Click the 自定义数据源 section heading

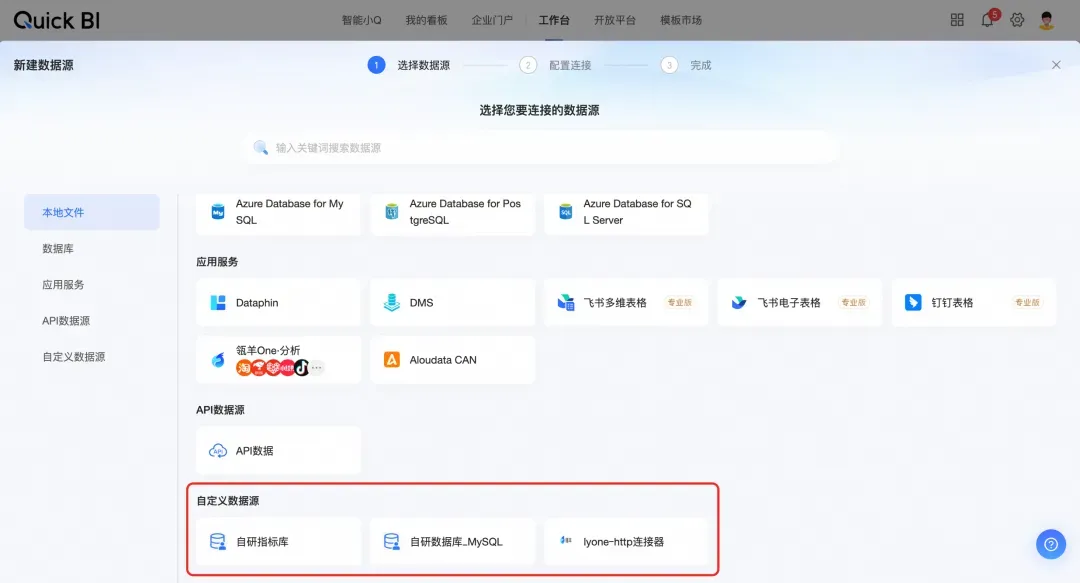pyautogui.click(x=227, y=501)
